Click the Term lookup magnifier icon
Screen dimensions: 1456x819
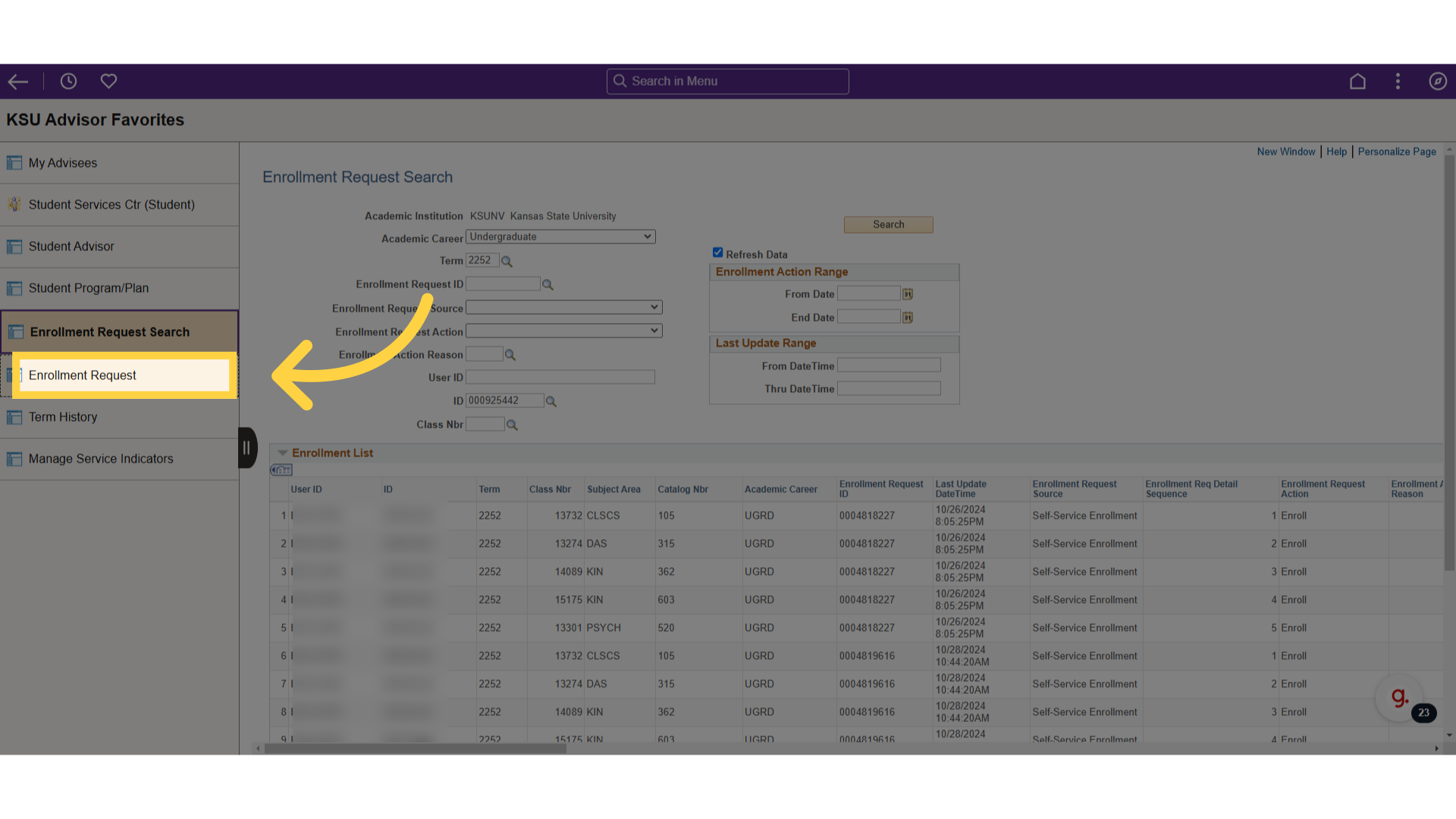(x=507, y=261)
